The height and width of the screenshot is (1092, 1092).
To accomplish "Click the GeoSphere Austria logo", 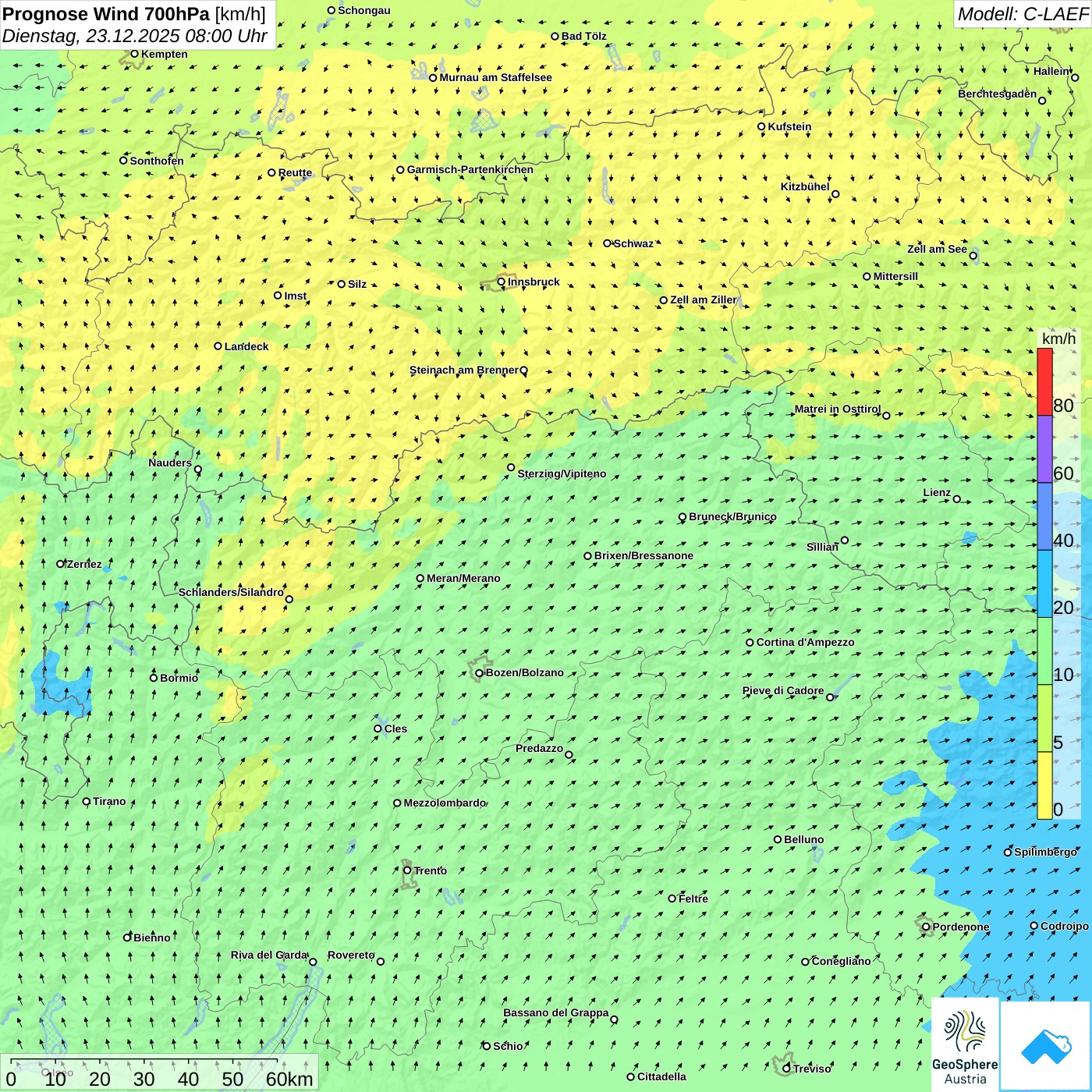I will [965, 1045].
